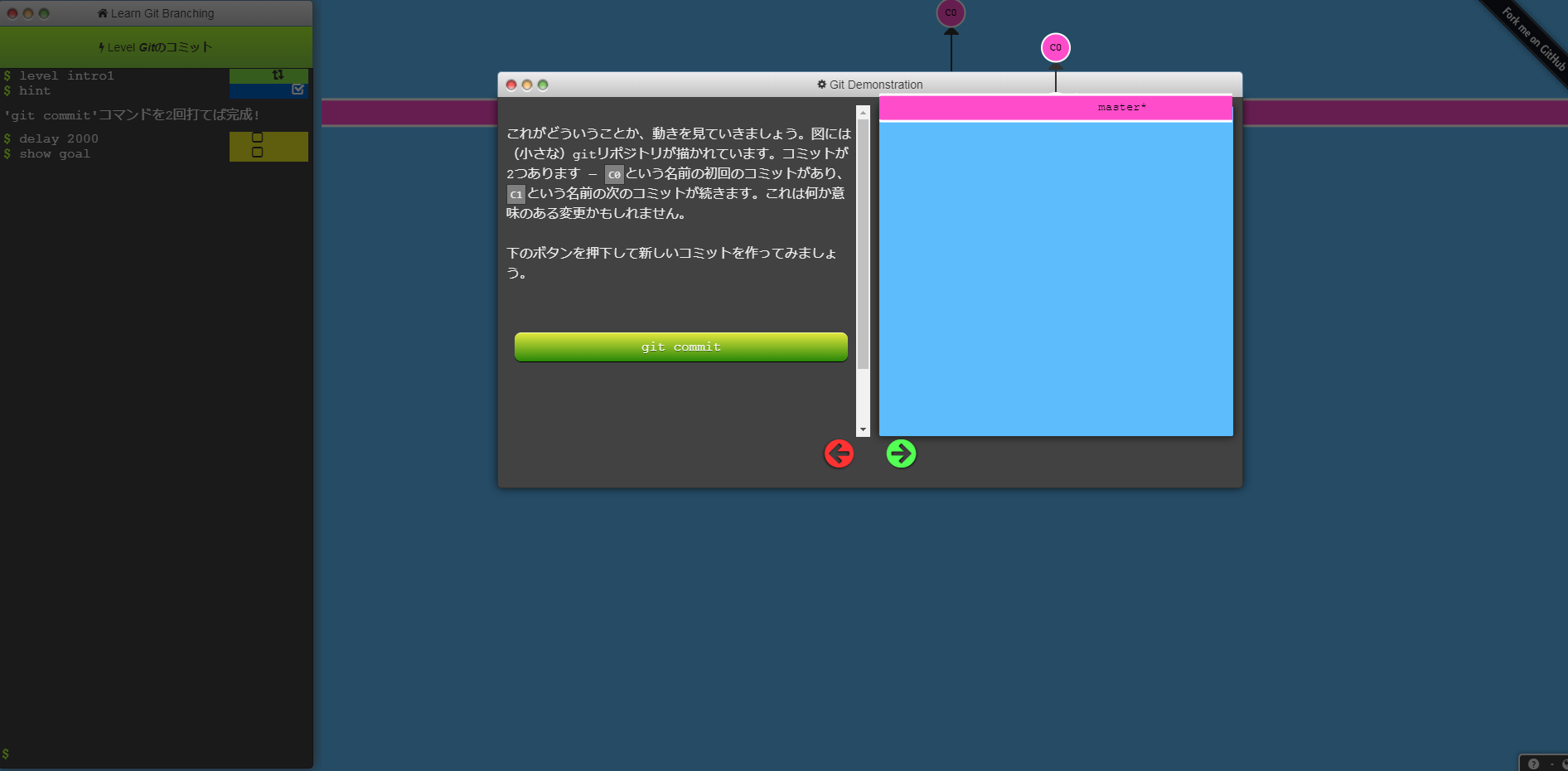Click the C1 badge in the explanation text

click(515, 194)
